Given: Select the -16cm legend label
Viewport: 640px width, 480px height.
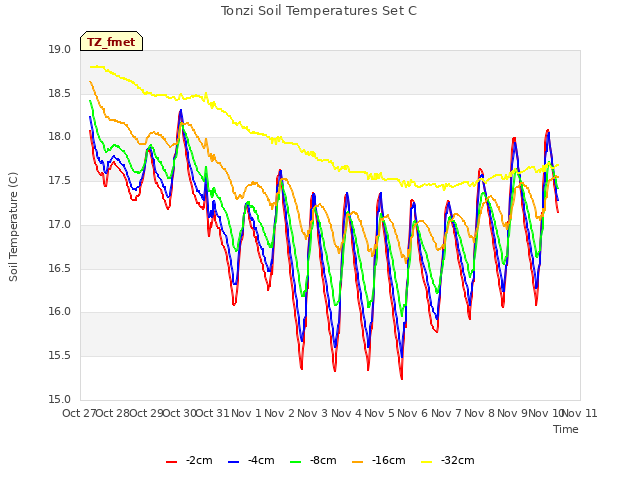Looking at the screenshot, I should pos(389,460).
